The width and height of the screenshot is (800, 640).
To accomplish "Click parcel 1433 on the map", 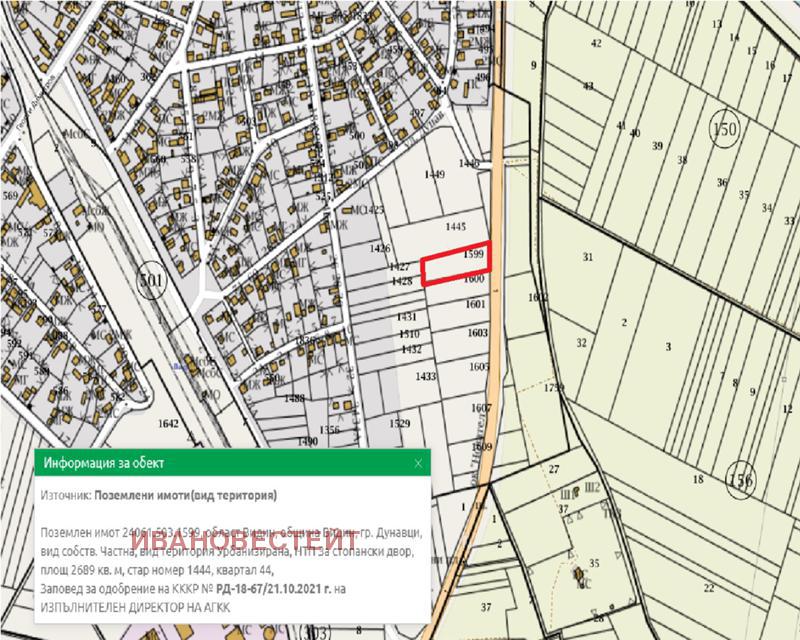I will [426, 376].
